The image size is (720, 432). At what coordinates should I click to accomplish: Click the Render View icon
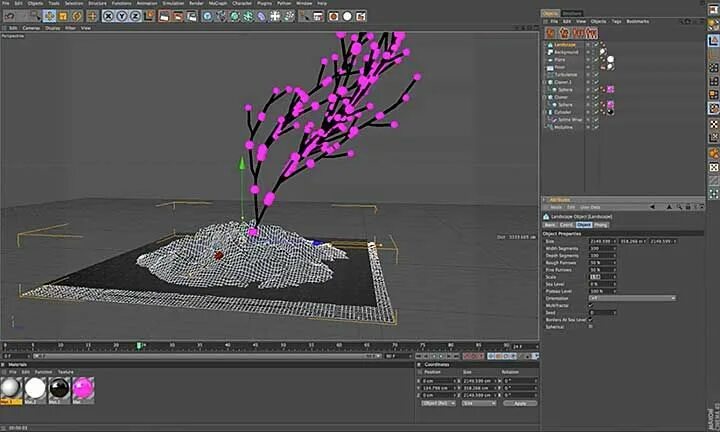[164, 16]
